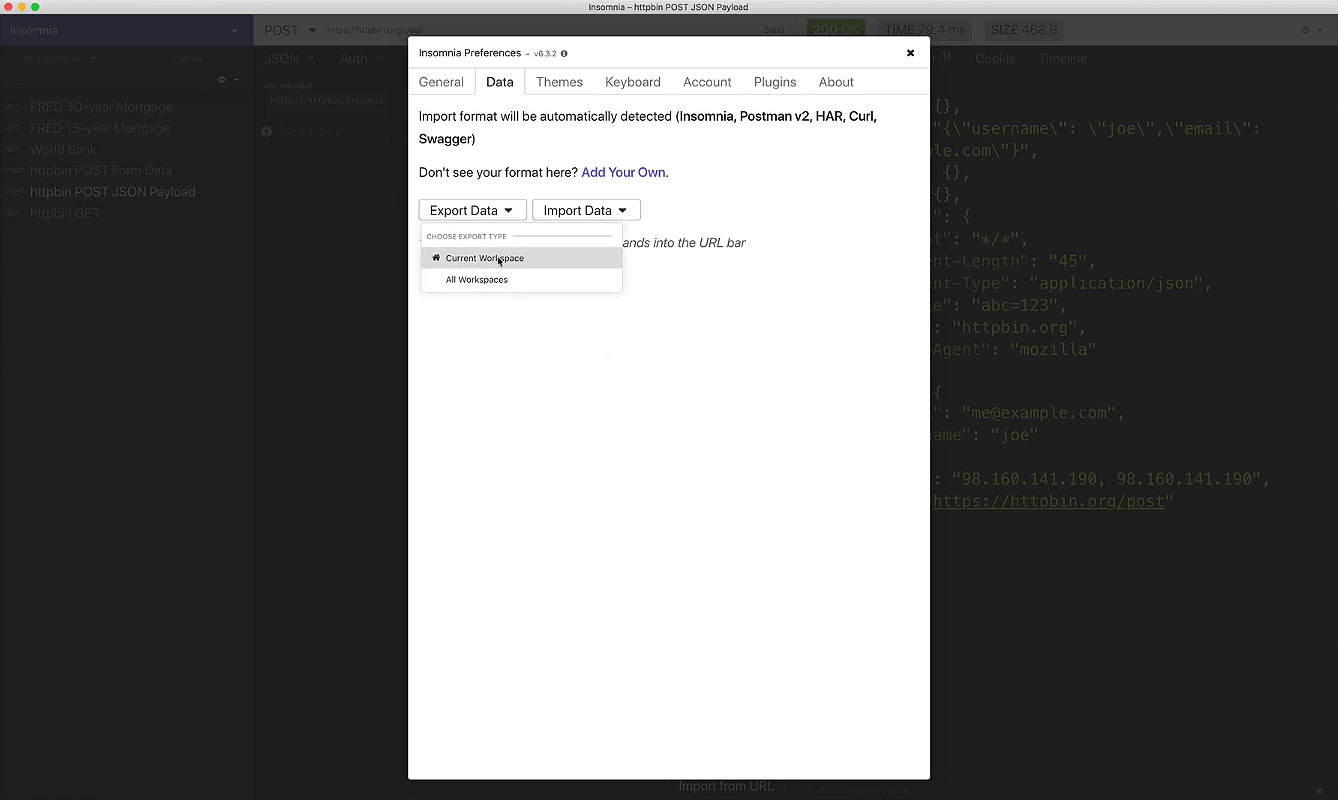Open the Export Data dropdown
The width and height of the screenshot is (1338, 800).
point(472,210)
